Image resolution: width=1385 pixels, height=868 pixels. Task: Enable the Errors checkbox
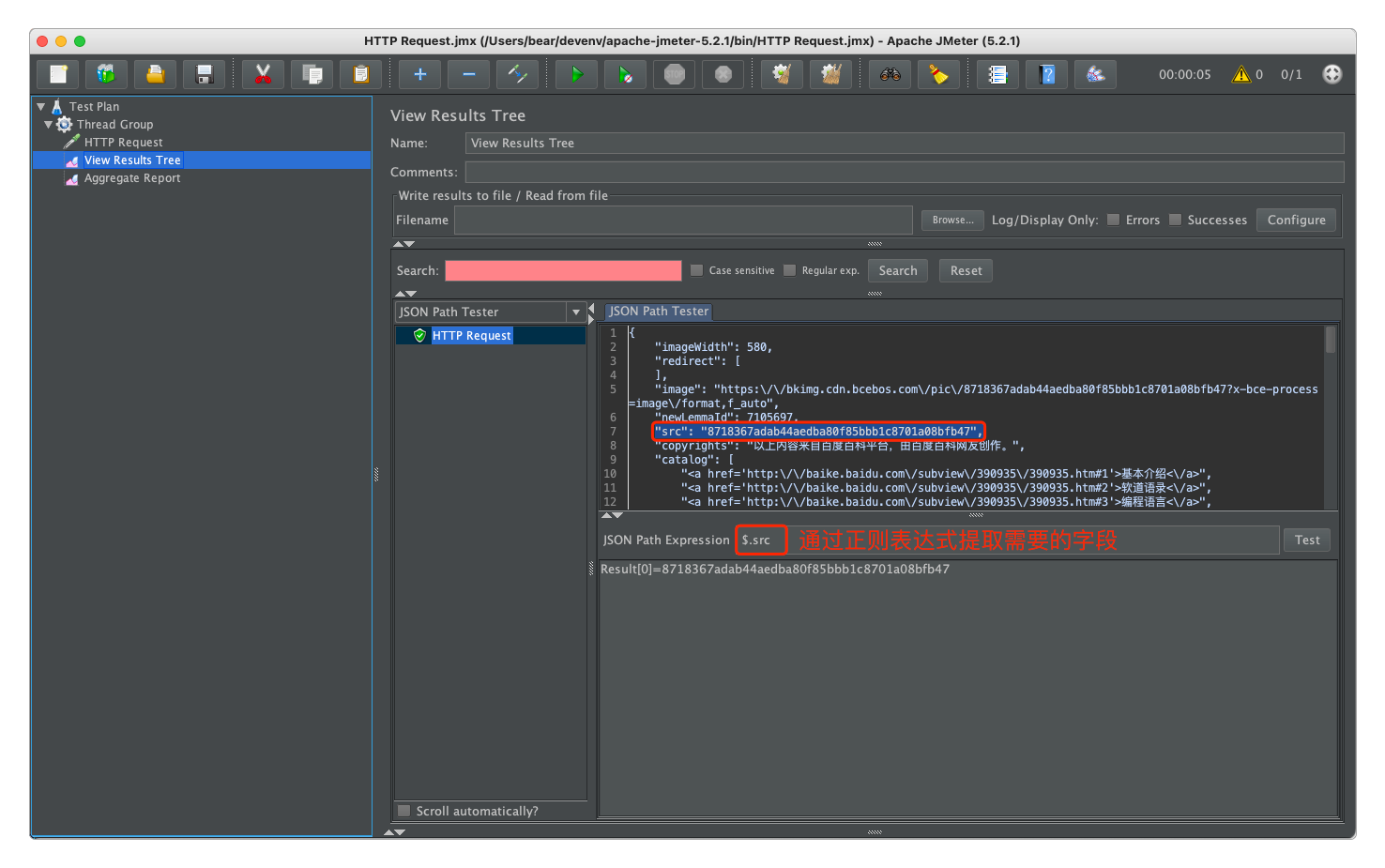pos(1114,220)
